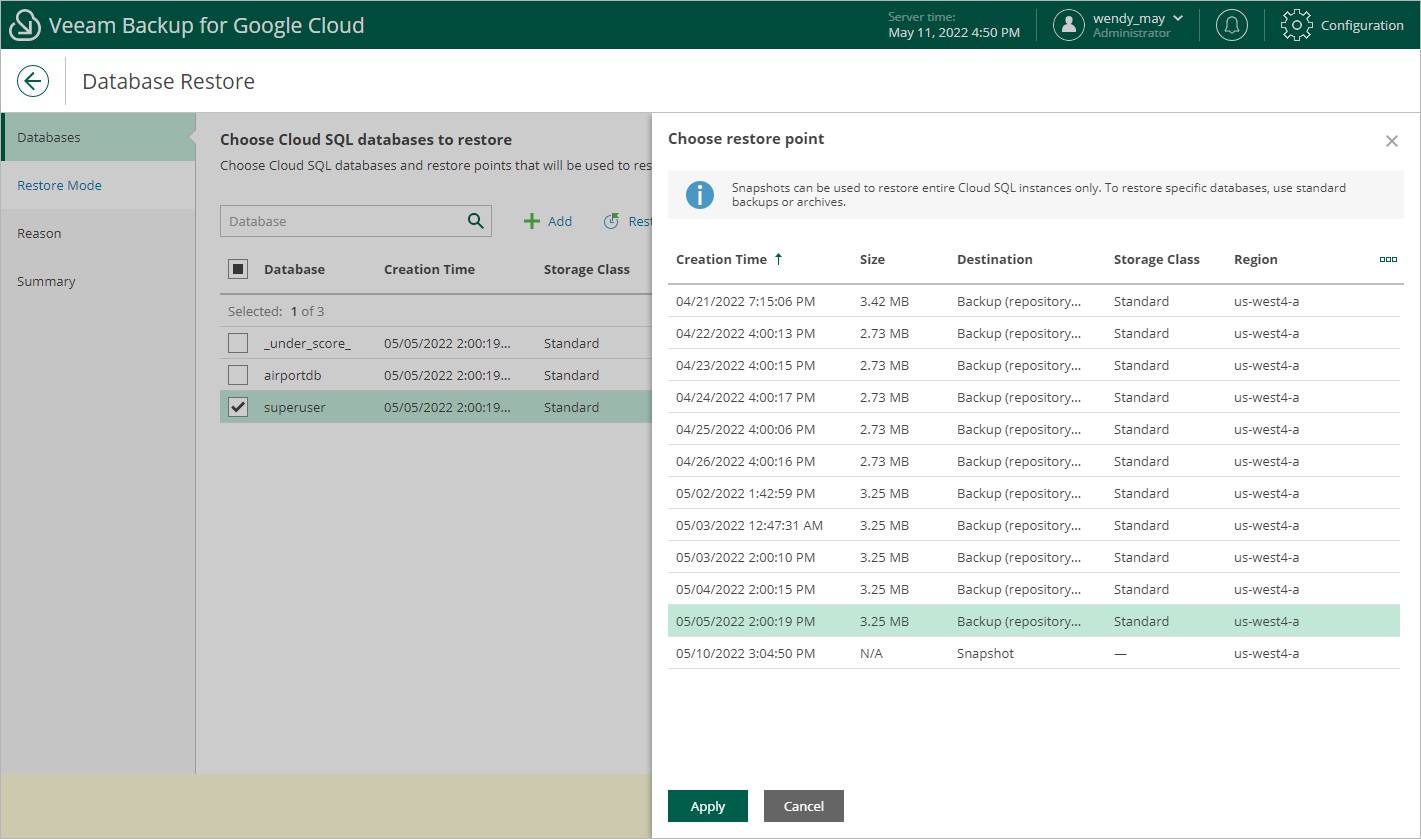Image resolution: width=1421 pixels, height=839 pixels.
Task: Sort databases by Creation Time header
Action: (429, 269)
